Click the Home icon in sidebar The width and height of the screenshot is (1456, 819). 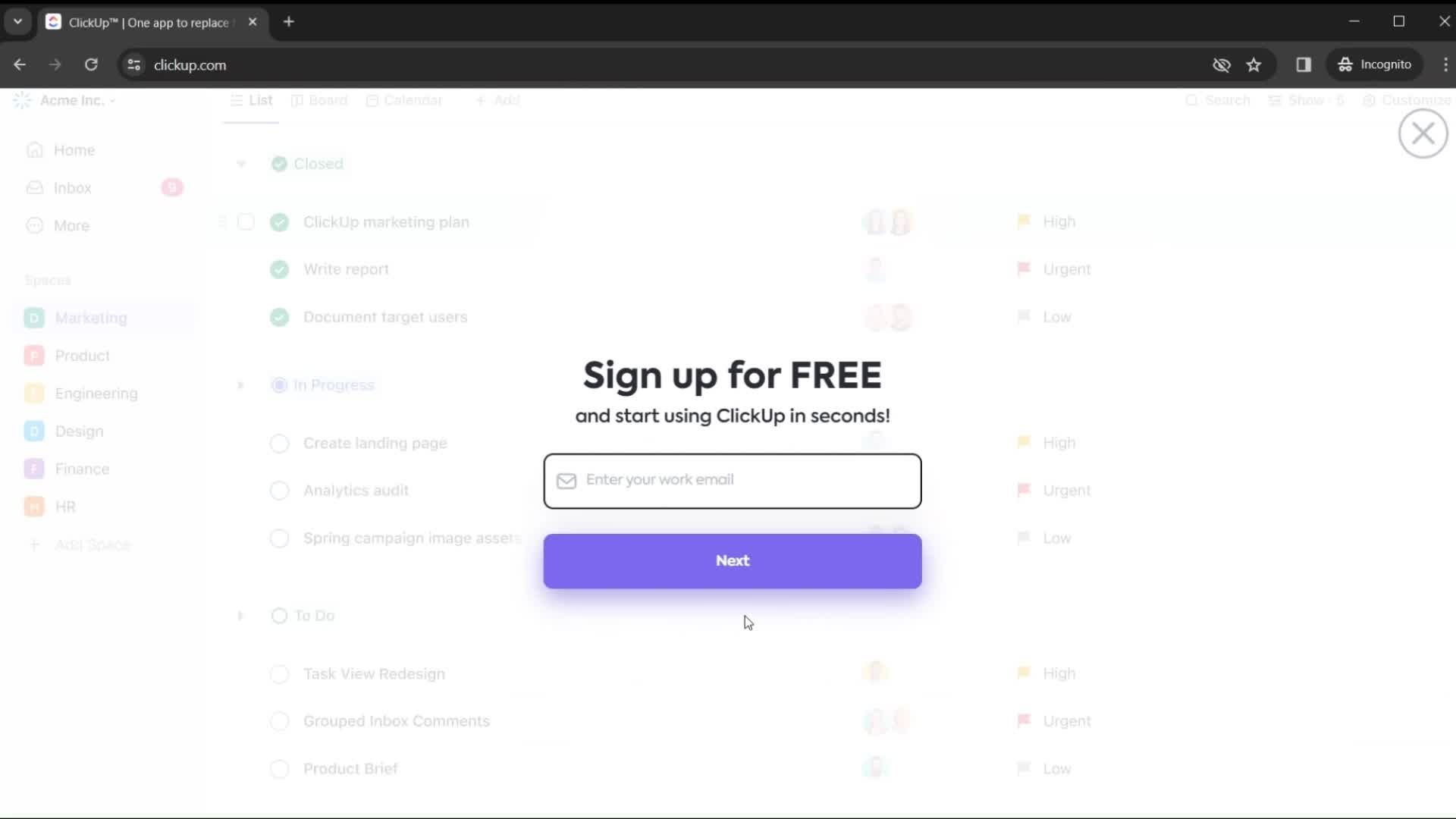click(x=34, y=149)
